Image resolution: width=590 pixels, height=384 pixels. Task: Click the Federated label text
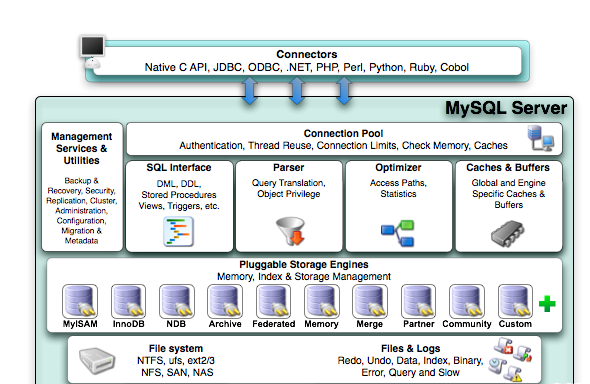click(274, 324)
